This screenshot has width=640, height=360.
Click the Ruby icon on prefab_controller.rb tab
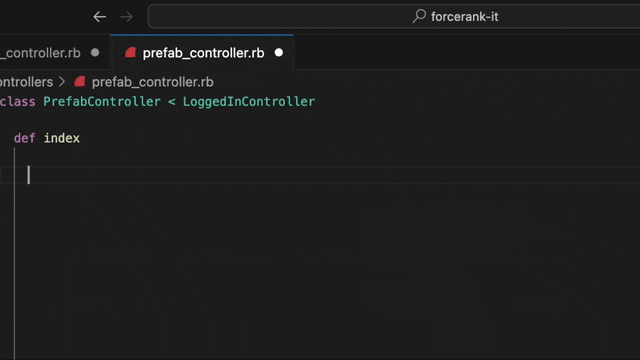(130, 53)
